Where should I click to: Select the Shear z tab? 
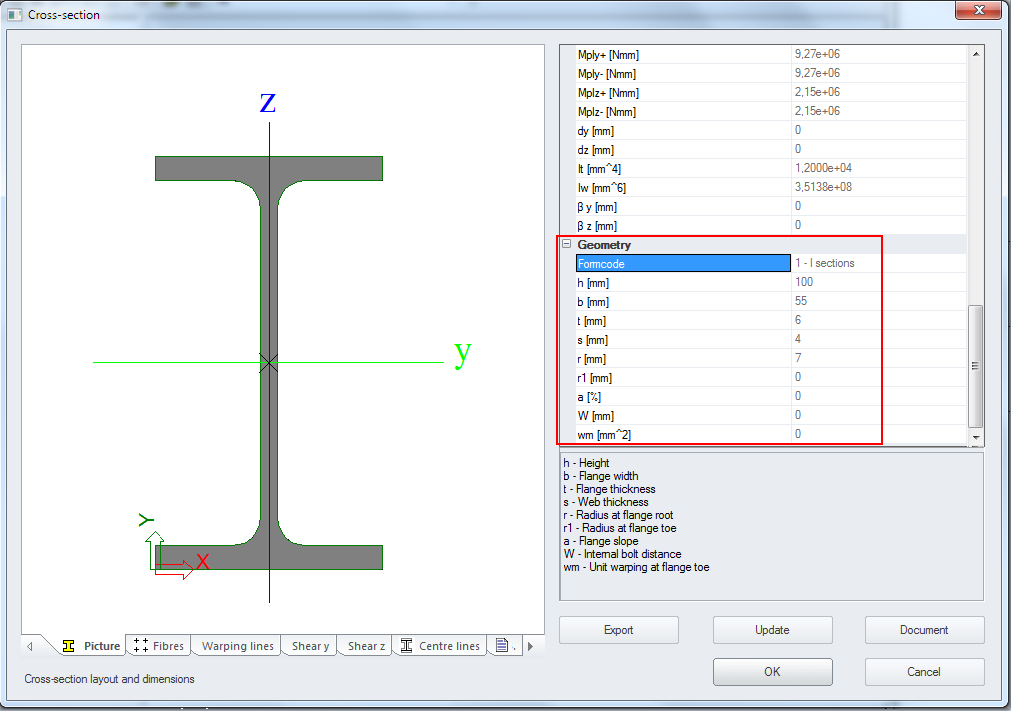click(x=366, y=646)
